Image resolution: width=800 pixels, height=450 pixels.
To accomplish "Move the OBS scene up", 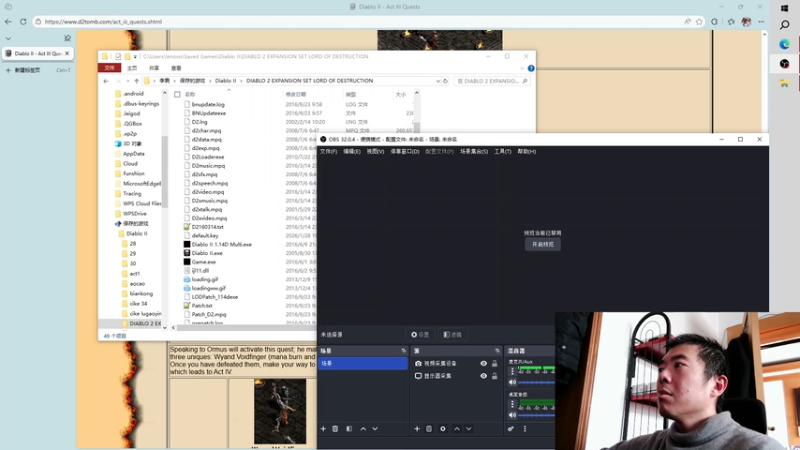I will point(363,429).
